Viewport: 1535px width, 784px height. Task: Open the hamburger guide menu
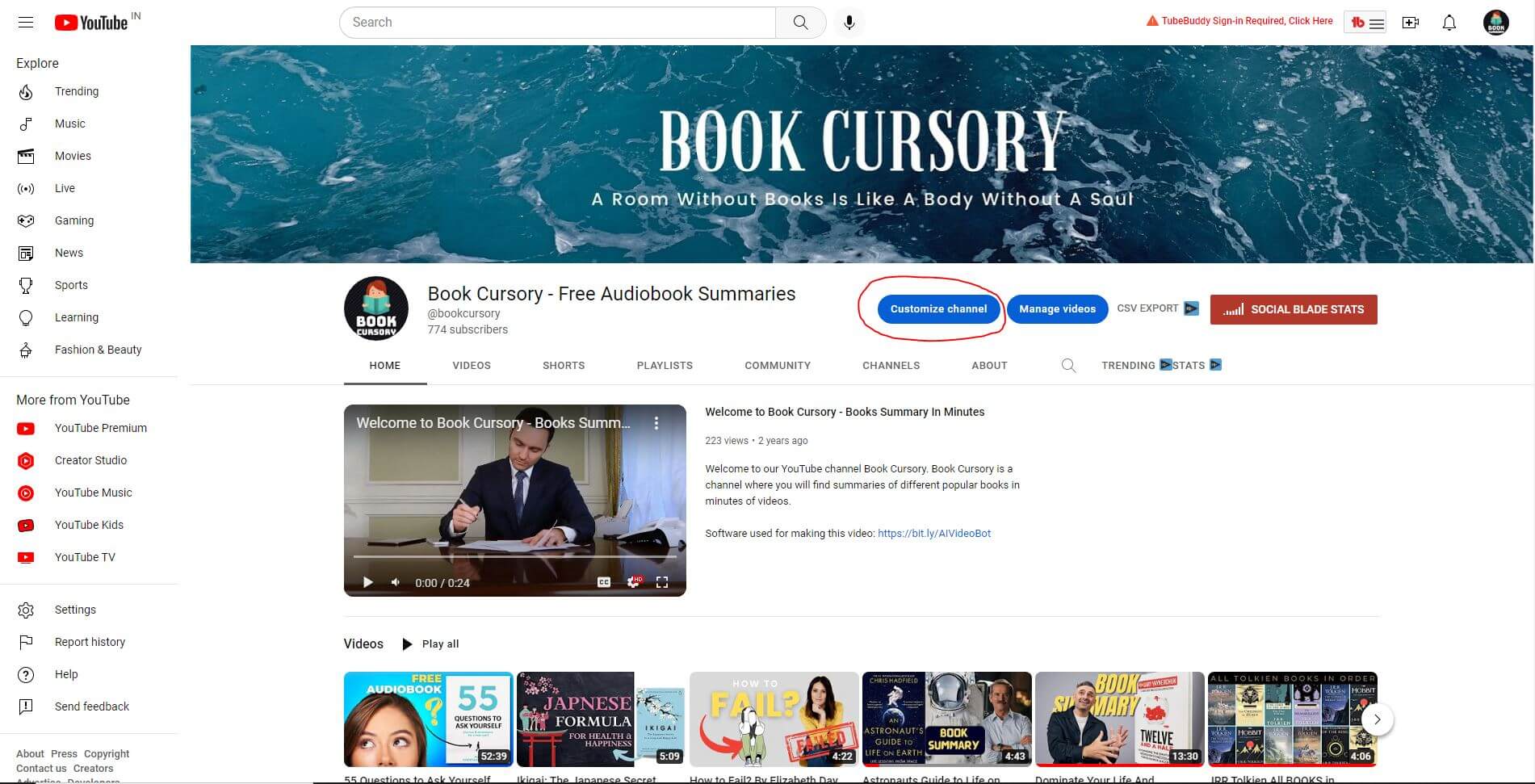point(26,22)
